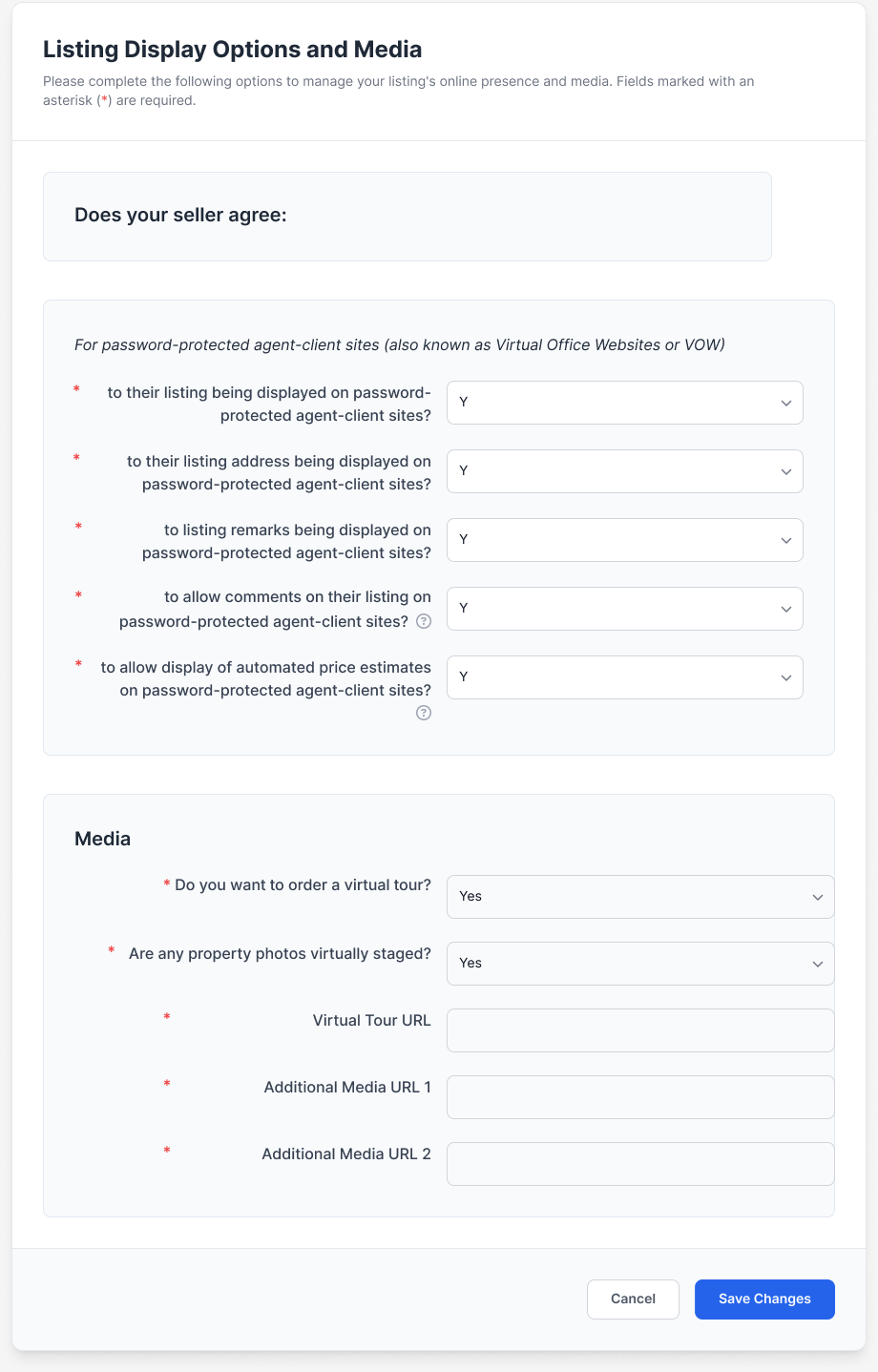The width and height of the screenshot is (878, 1372).
Task: Open listing address display dropdown
Action: coord(624,471)
